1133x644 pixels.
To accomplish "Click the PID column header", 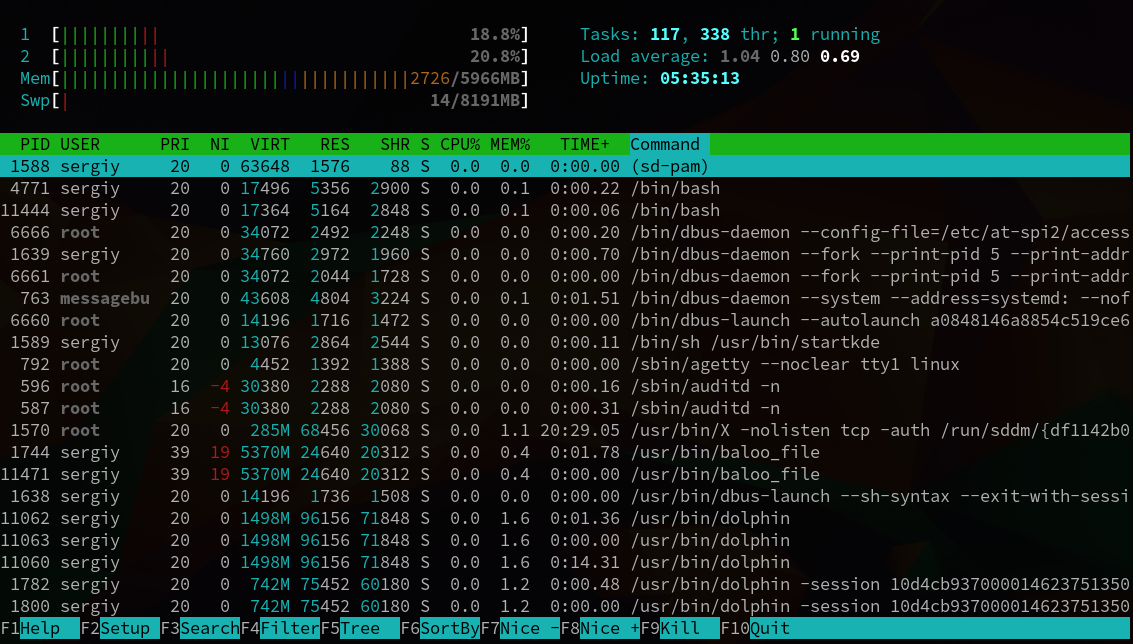I will tap(35, 145).
